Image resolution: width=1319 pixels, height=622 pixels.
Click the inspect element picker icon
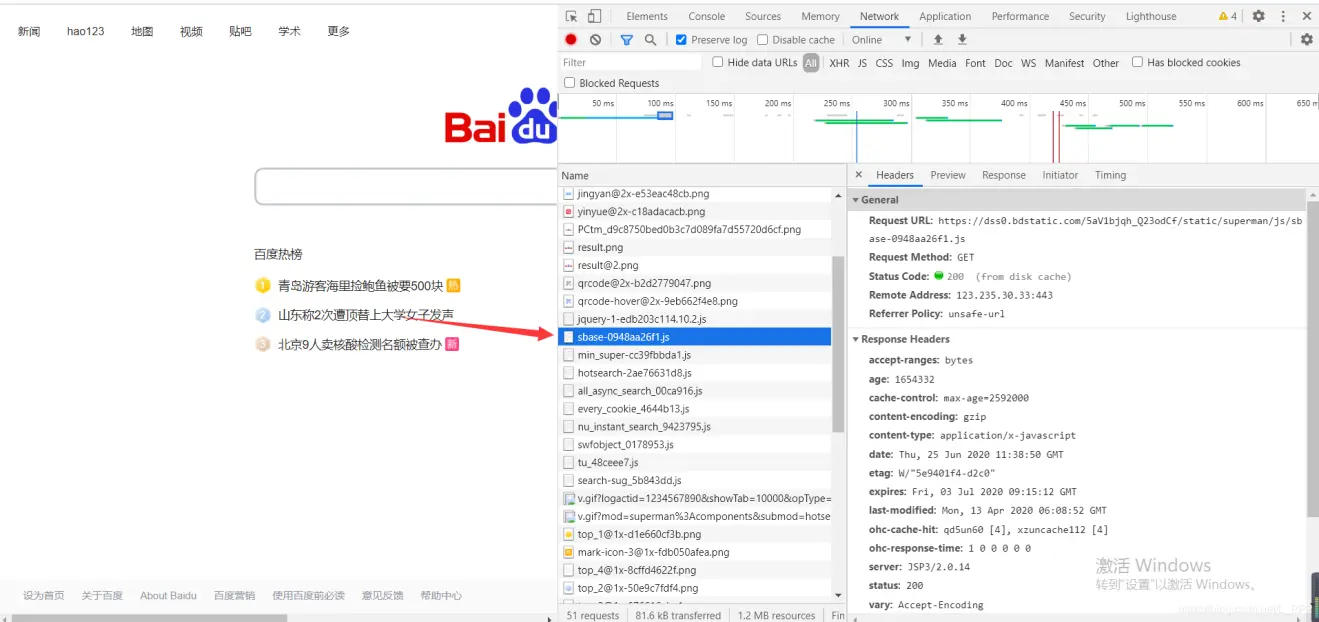point(571,16)
